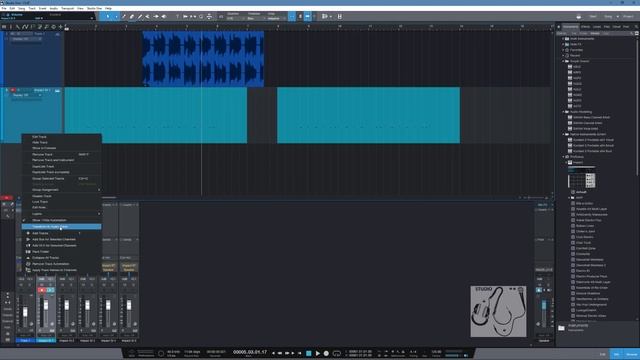
Task: Open the Transport menu
Action: coord(67,8)
